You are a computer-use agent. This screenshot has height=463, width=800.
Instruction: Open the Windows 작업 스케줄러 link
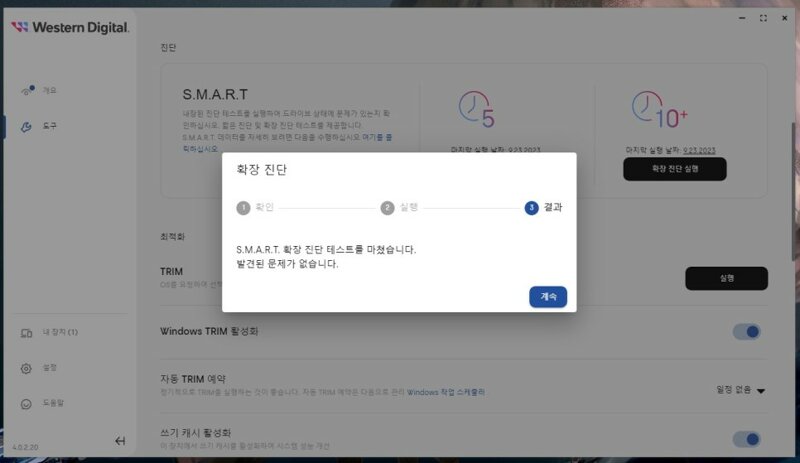click(445, 392)
